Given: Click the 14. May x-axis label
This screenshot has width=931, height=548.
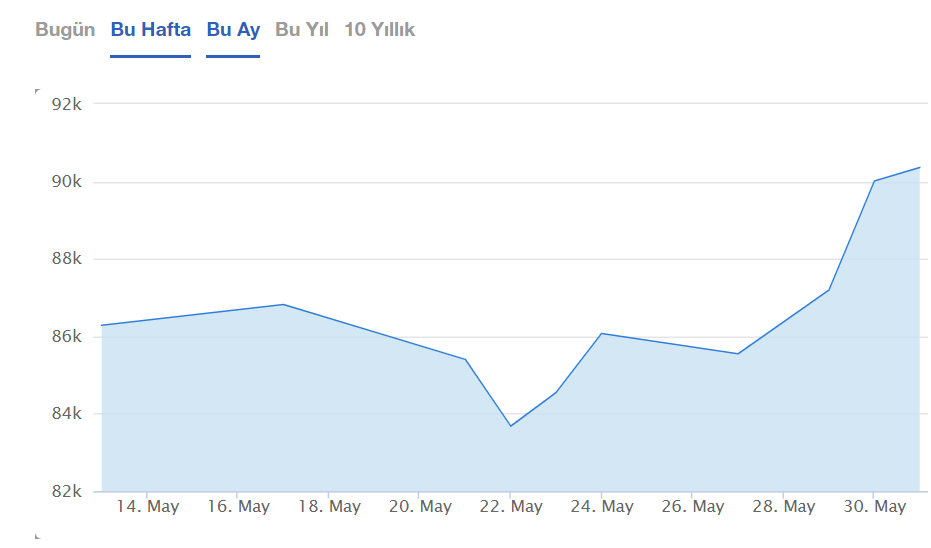Looking at the screenshot, I should click(147, 507).
